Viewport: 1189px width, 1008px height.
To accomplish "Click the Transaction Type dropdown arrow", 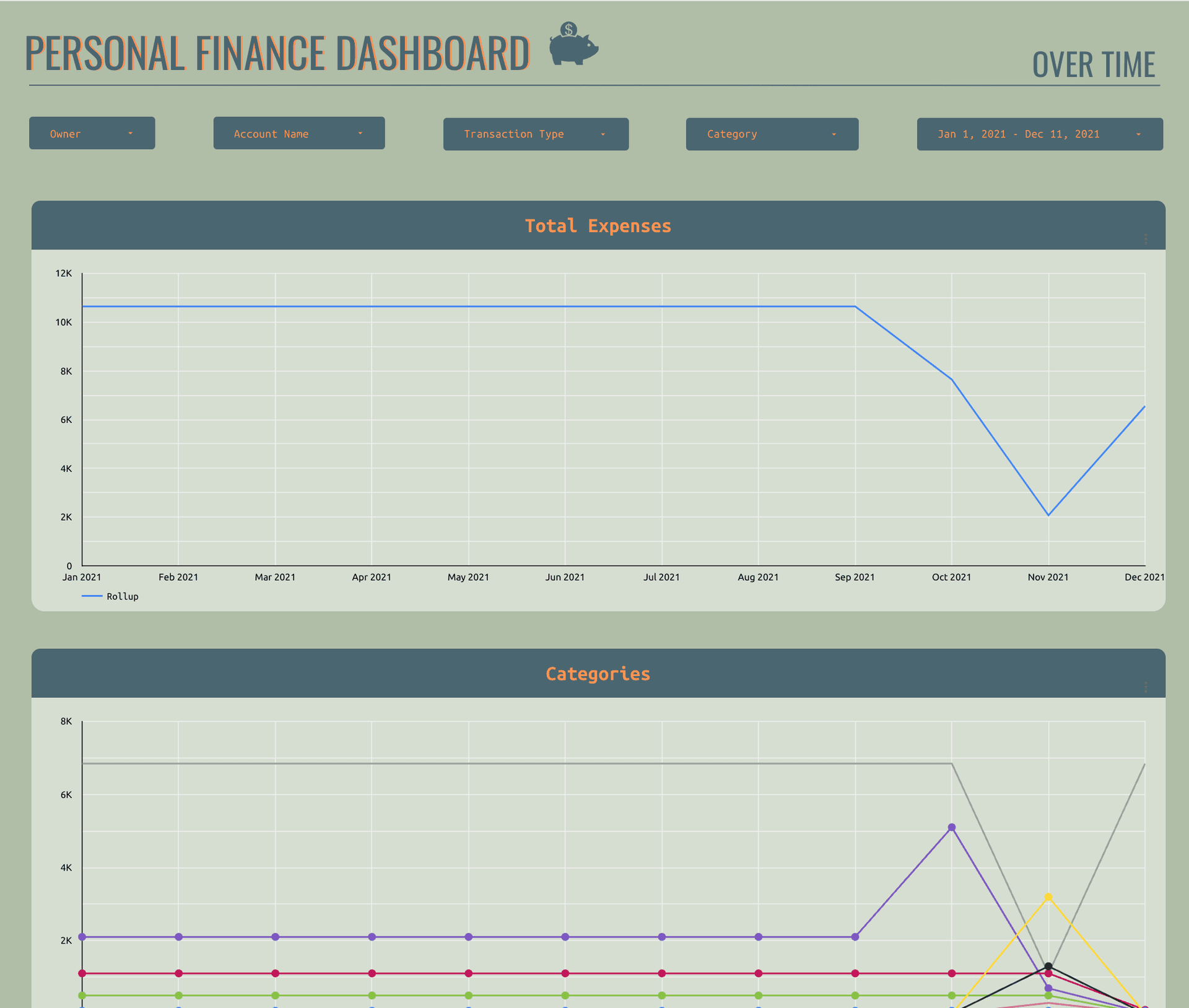I will 603,134.
